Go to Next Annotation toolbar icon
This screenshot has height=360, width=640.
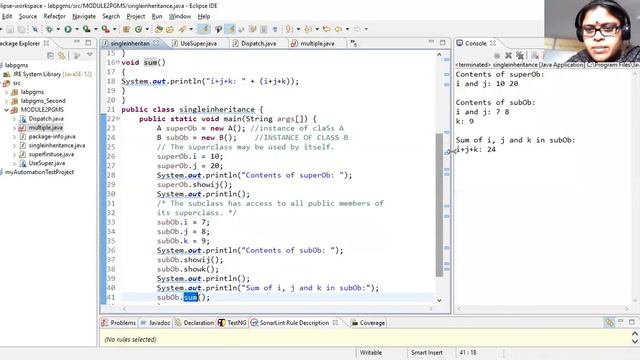tap(289, 29)
